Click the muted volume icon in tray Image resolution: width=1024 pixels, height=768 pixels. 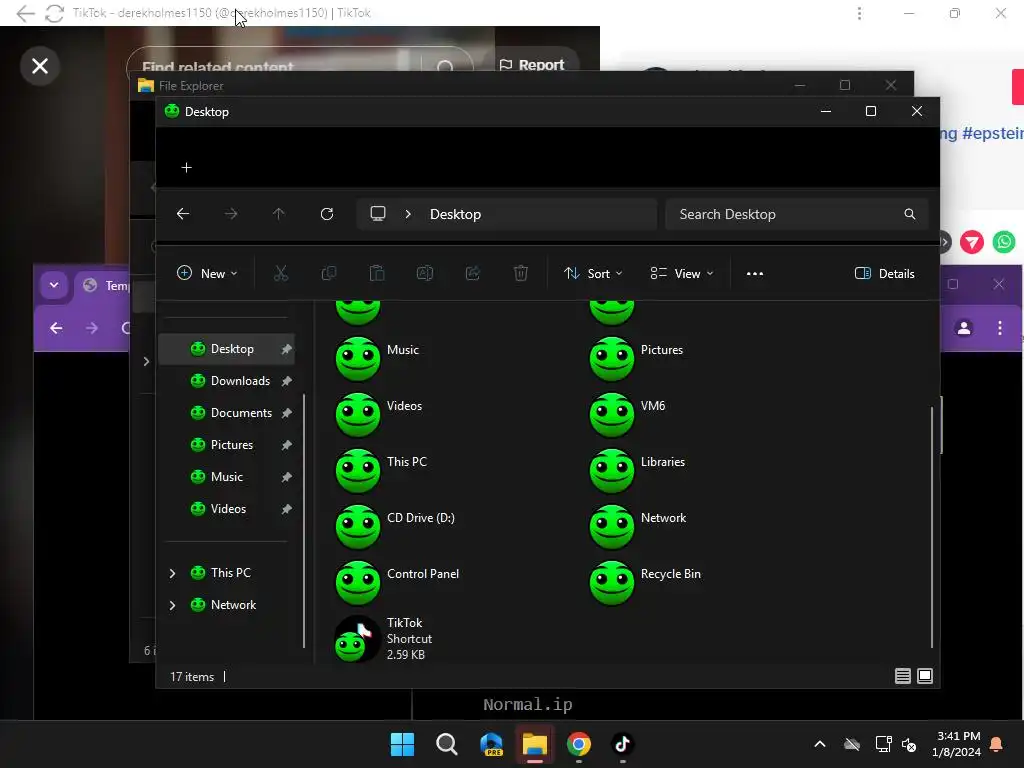[x=909, y=744]
